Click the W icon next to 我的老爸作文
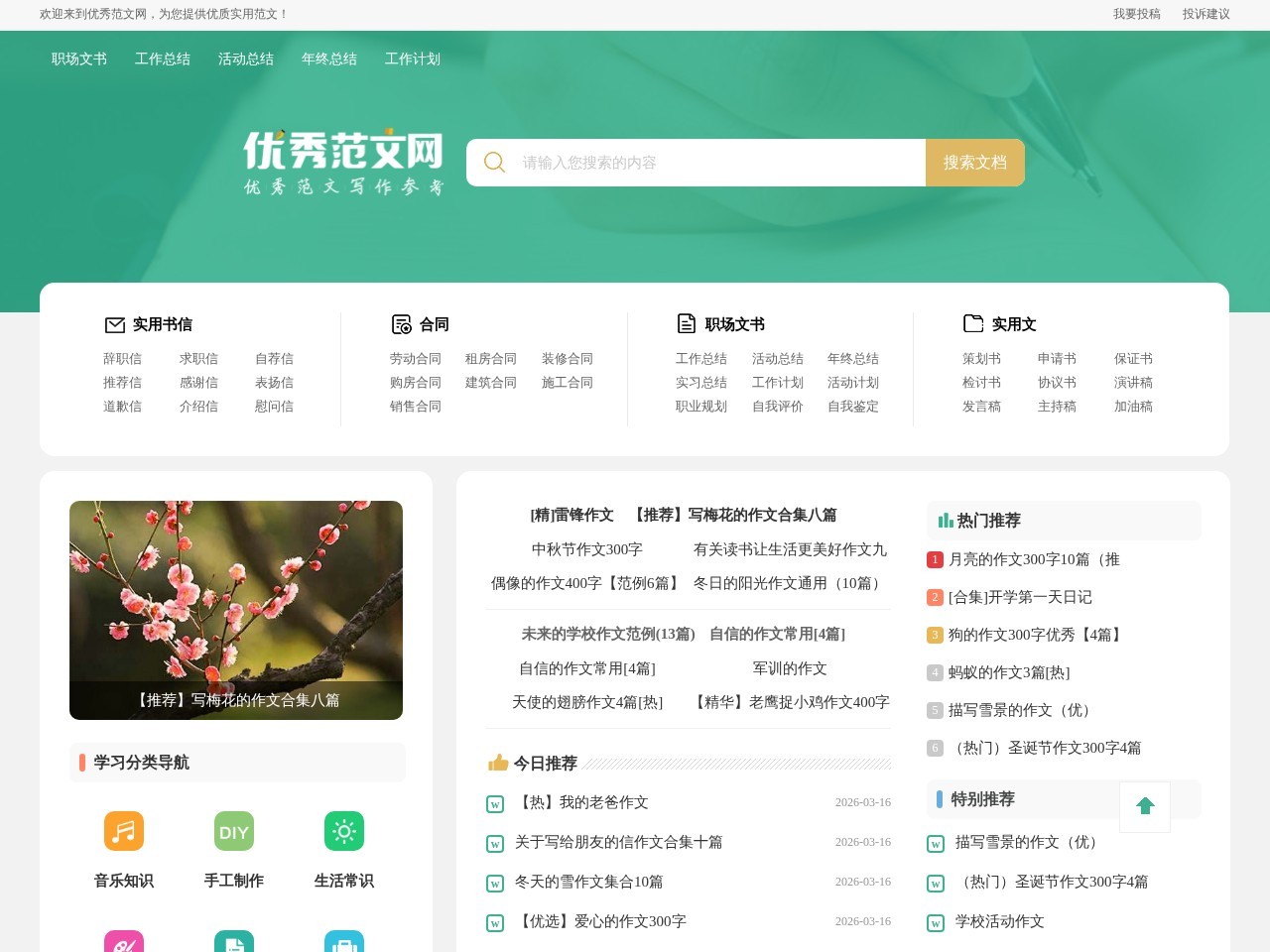 (494, 803)
